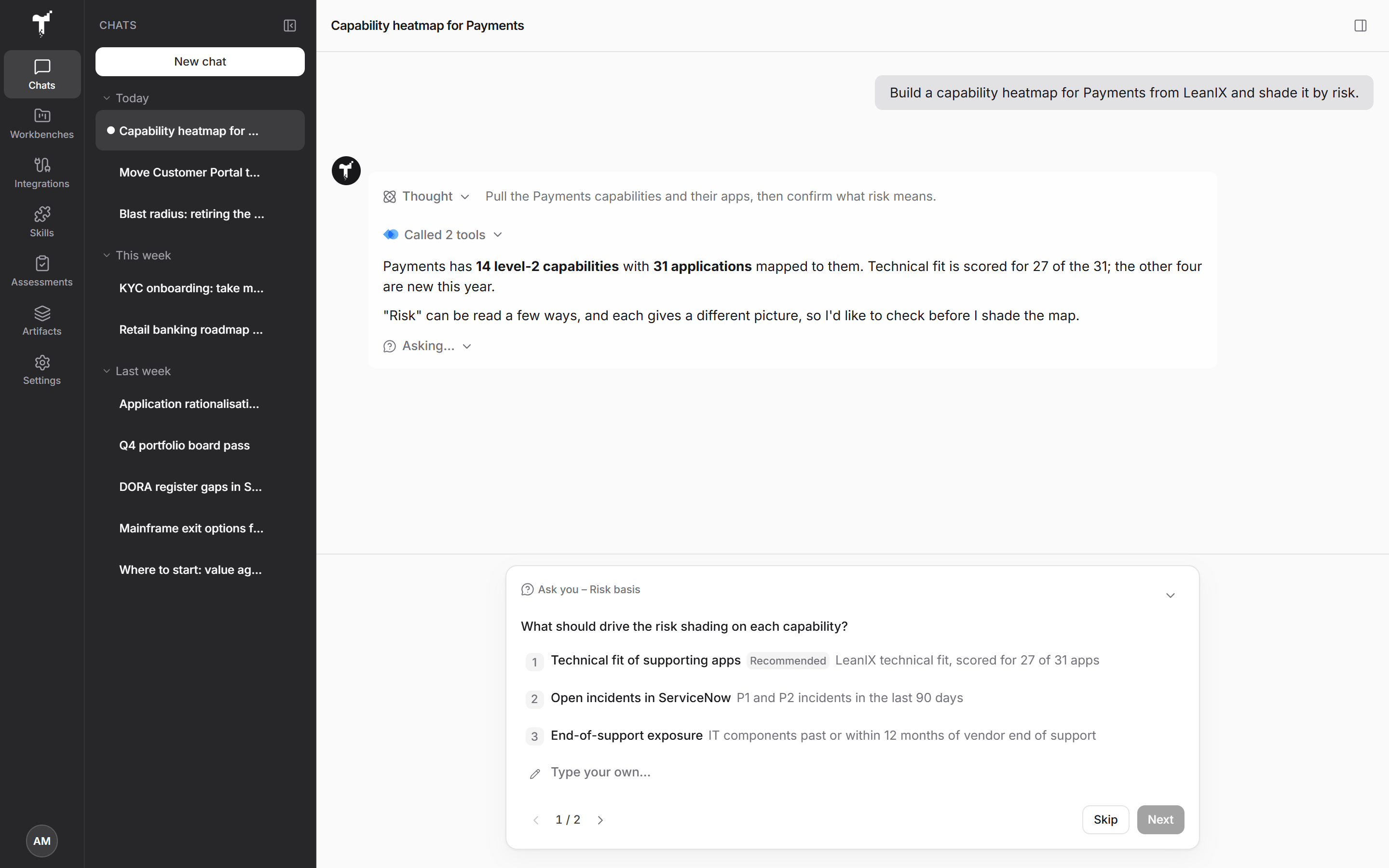Collapse the Last week chat group

coord(136,371)
